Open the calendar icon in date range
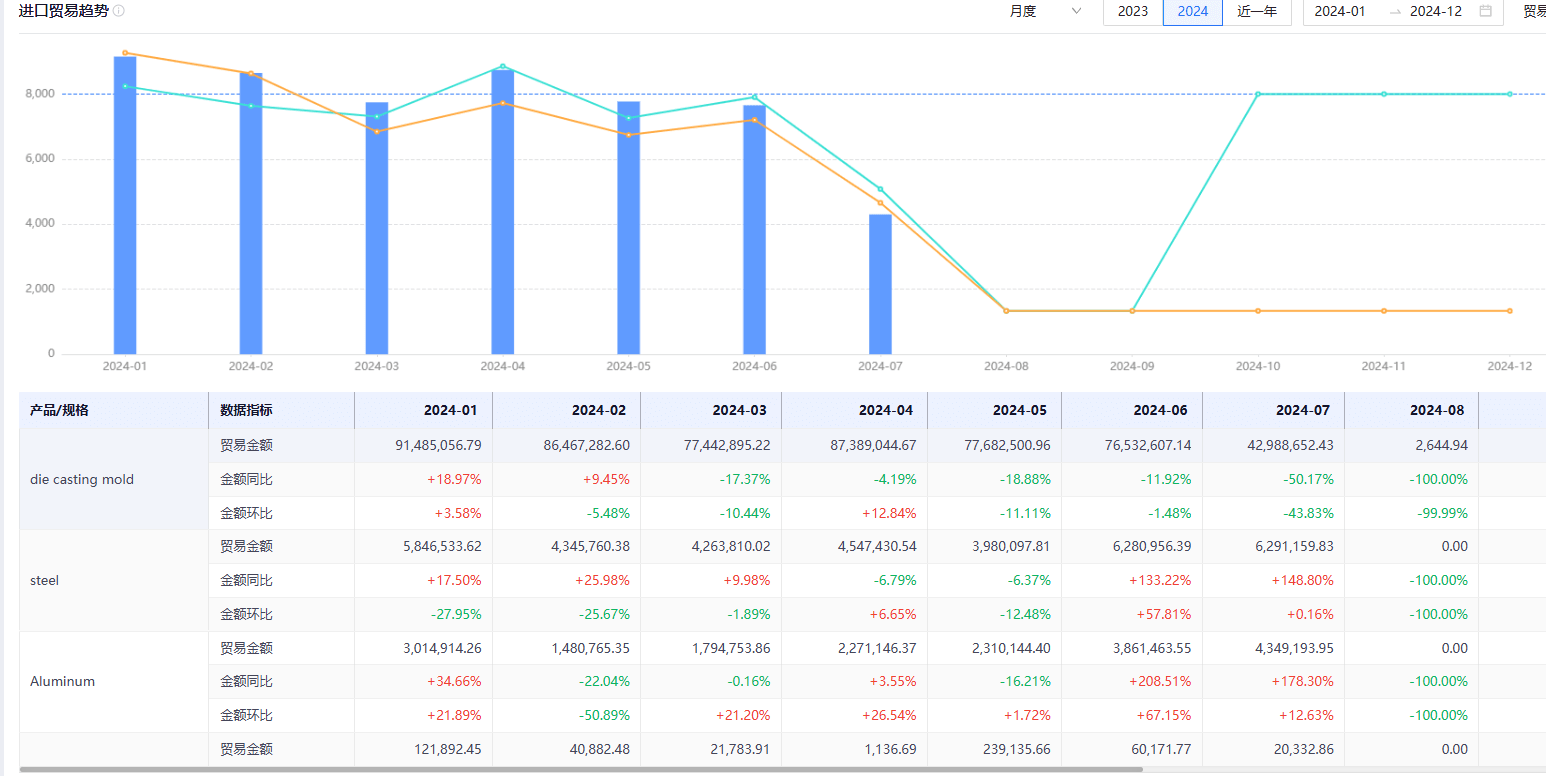 tap(1485, 11)
